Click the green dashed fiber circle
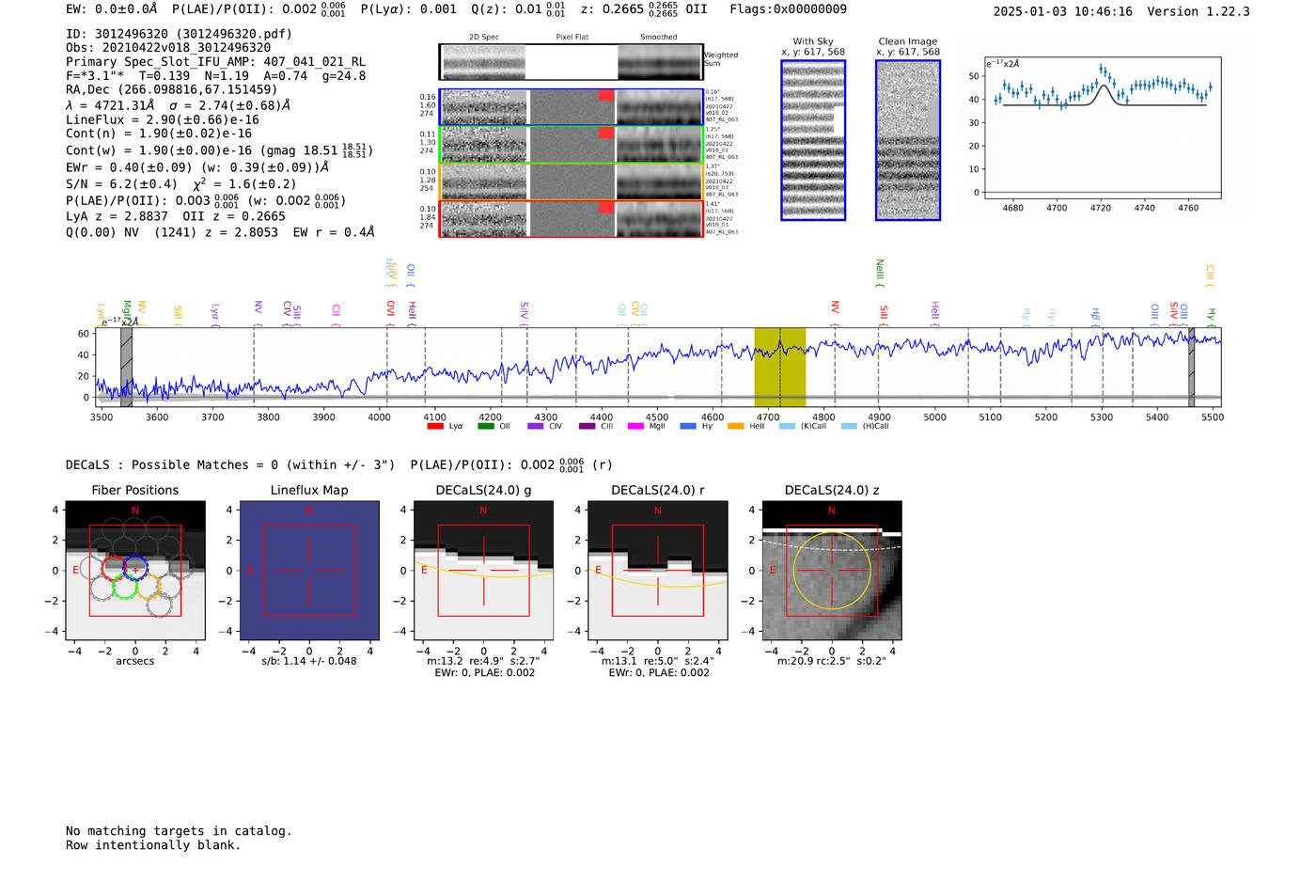The image size is (1316, 896). coord(125,588)
